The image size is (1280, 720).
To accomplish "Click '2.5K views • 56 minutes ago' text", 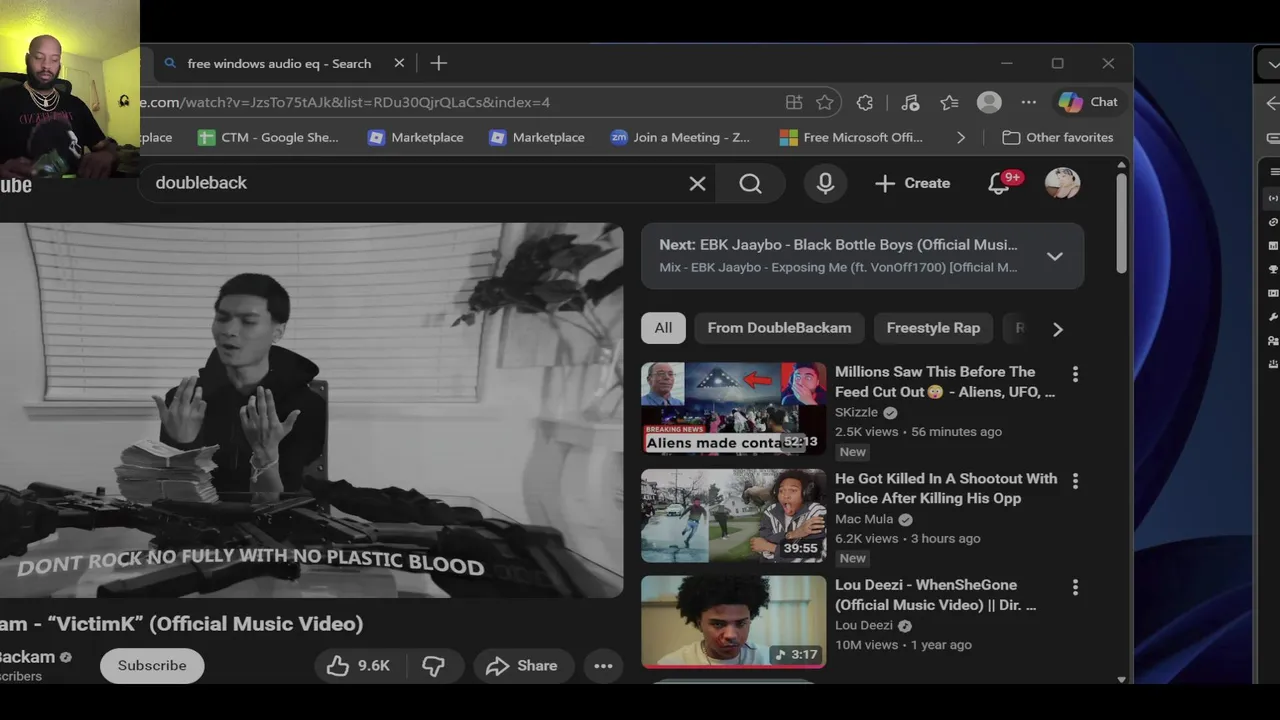I will pyautogui.click(x=918, y=432).
